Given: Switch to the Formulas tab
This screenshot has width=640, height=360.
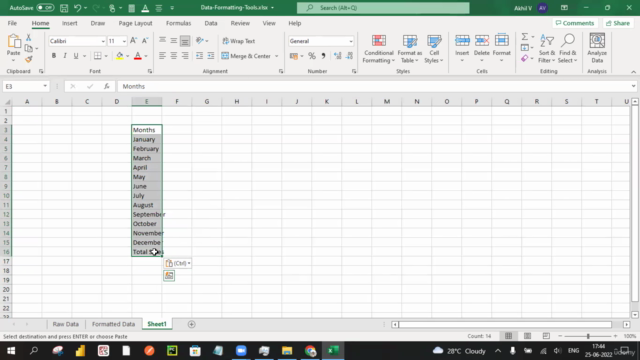Looking at the screenshot, I should point(178,23).
